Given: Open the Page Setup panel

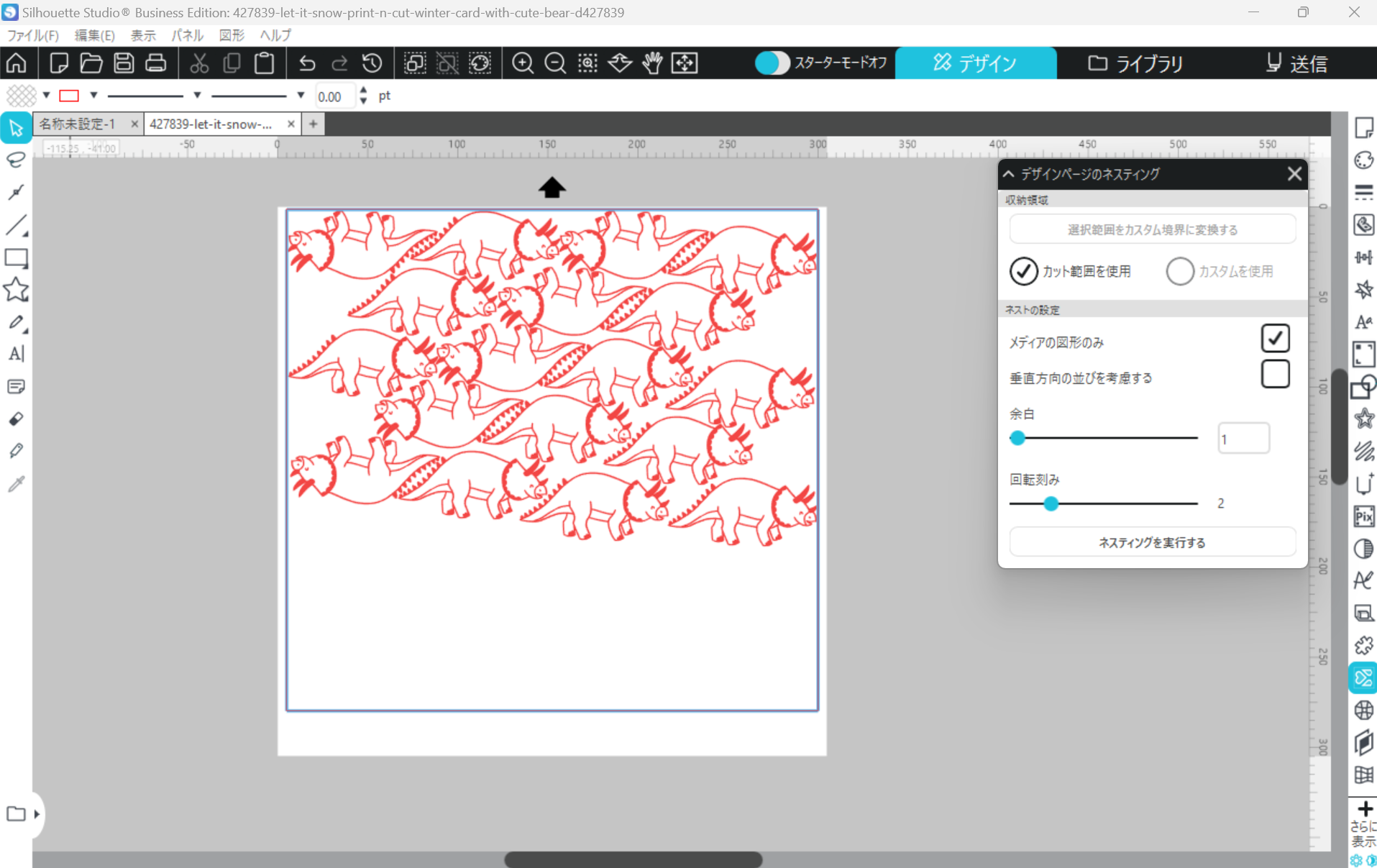Looking at the screenshot, I should [x=1363, y=128].
